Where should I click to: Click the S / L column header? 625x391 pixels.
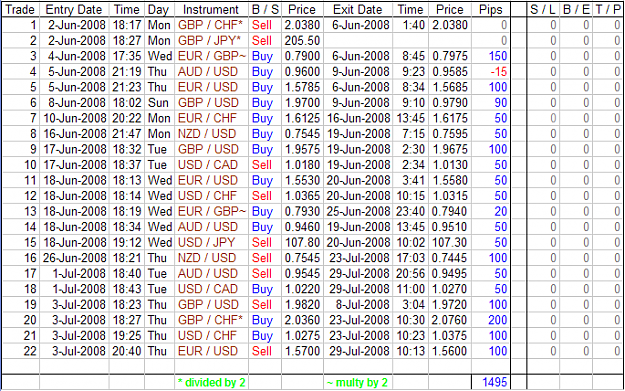[x=542, y=9]
